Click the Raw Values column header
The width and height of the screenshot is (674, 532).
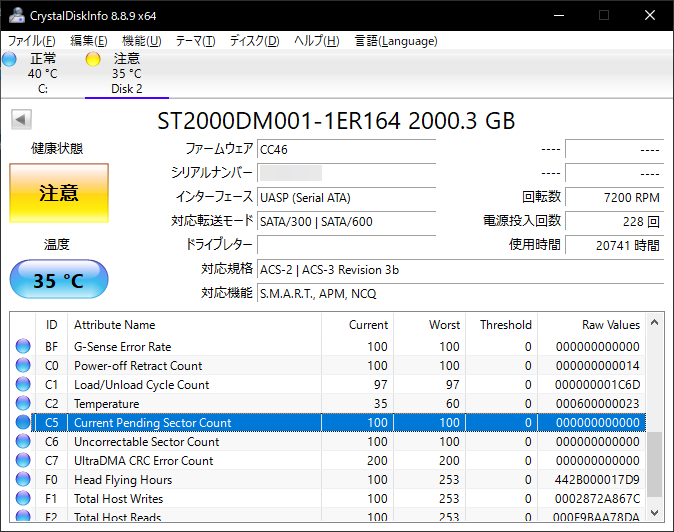(592, 325)
